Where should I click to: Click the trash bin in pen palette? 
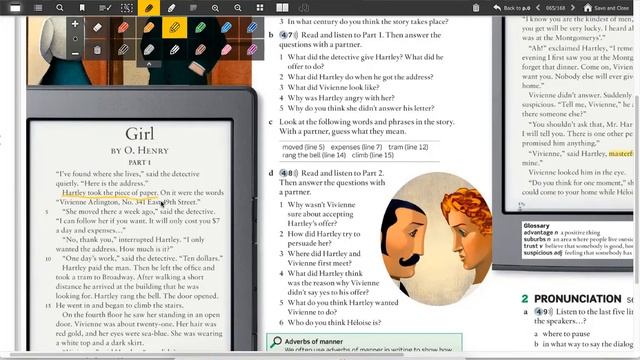97,50
